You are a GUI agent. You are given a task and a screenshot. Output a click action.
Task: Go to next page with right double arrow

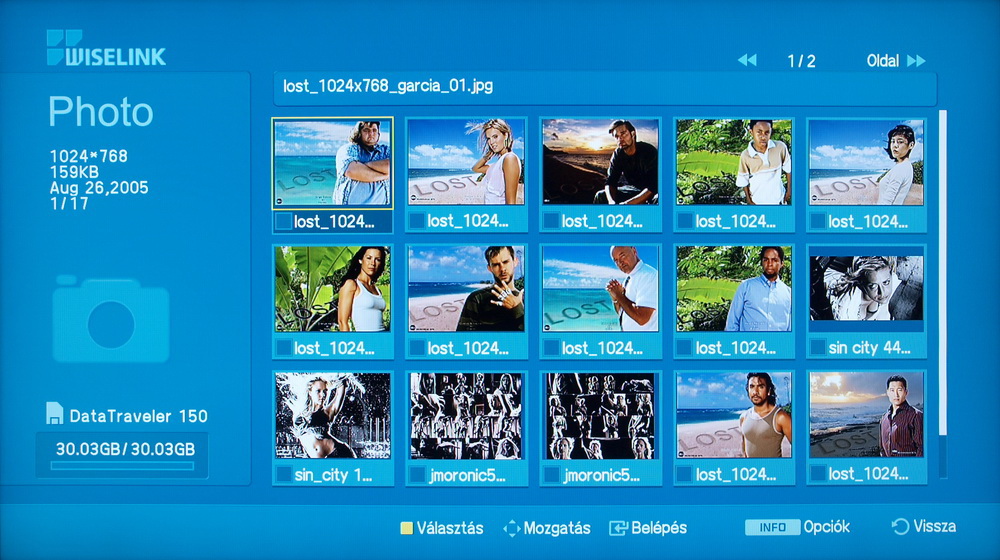point(916,61)
